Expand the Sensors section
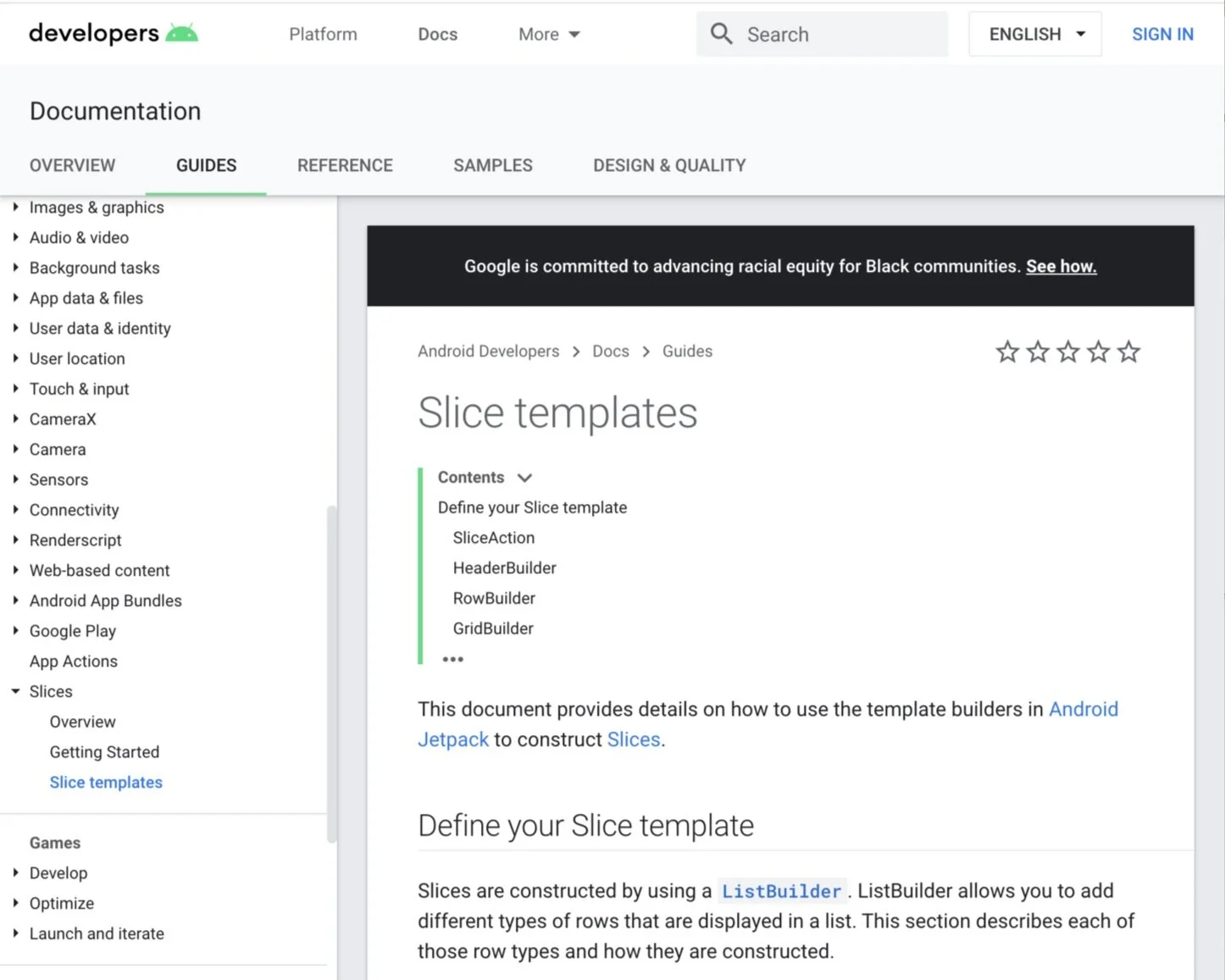 point(15,479)
